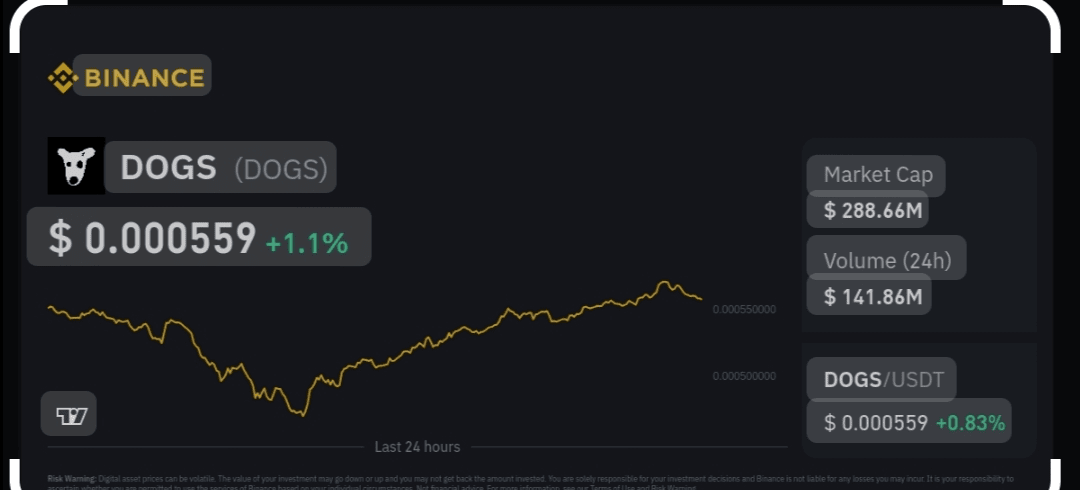Click the 0.000550000 axis label
This screenshot has height=490, width=1080.
click(744, 310)
